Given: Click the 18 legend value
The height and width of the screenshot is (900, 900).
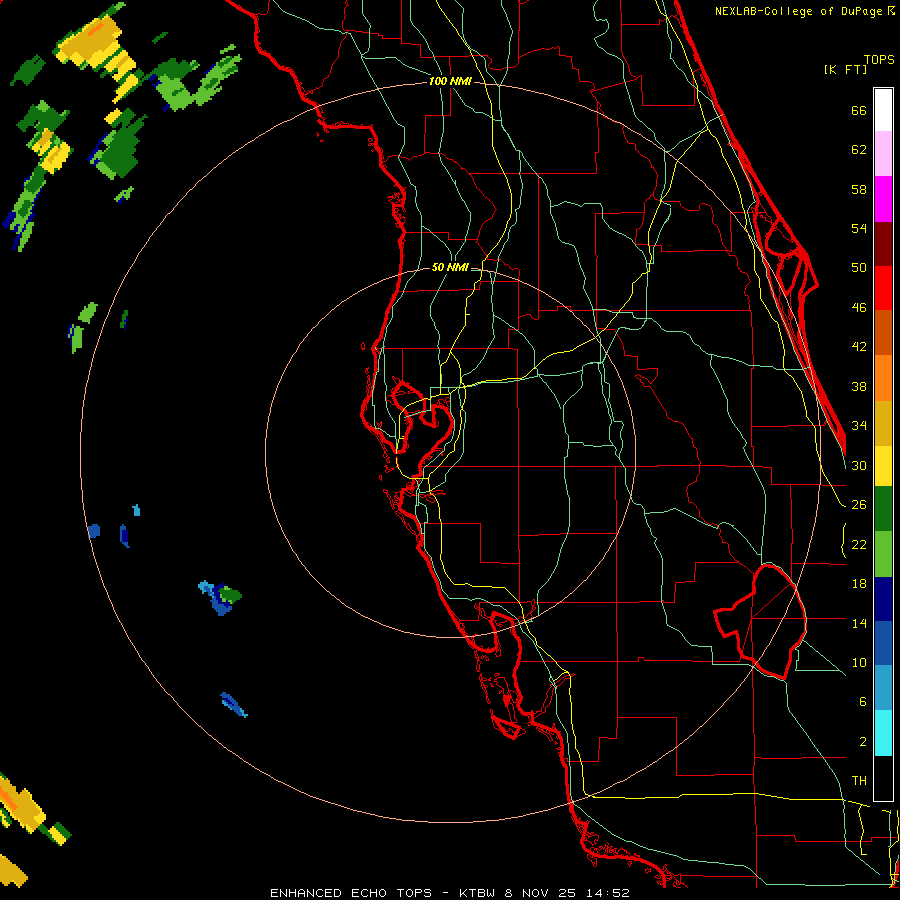Looking at the screenshot, I should 859,584.
